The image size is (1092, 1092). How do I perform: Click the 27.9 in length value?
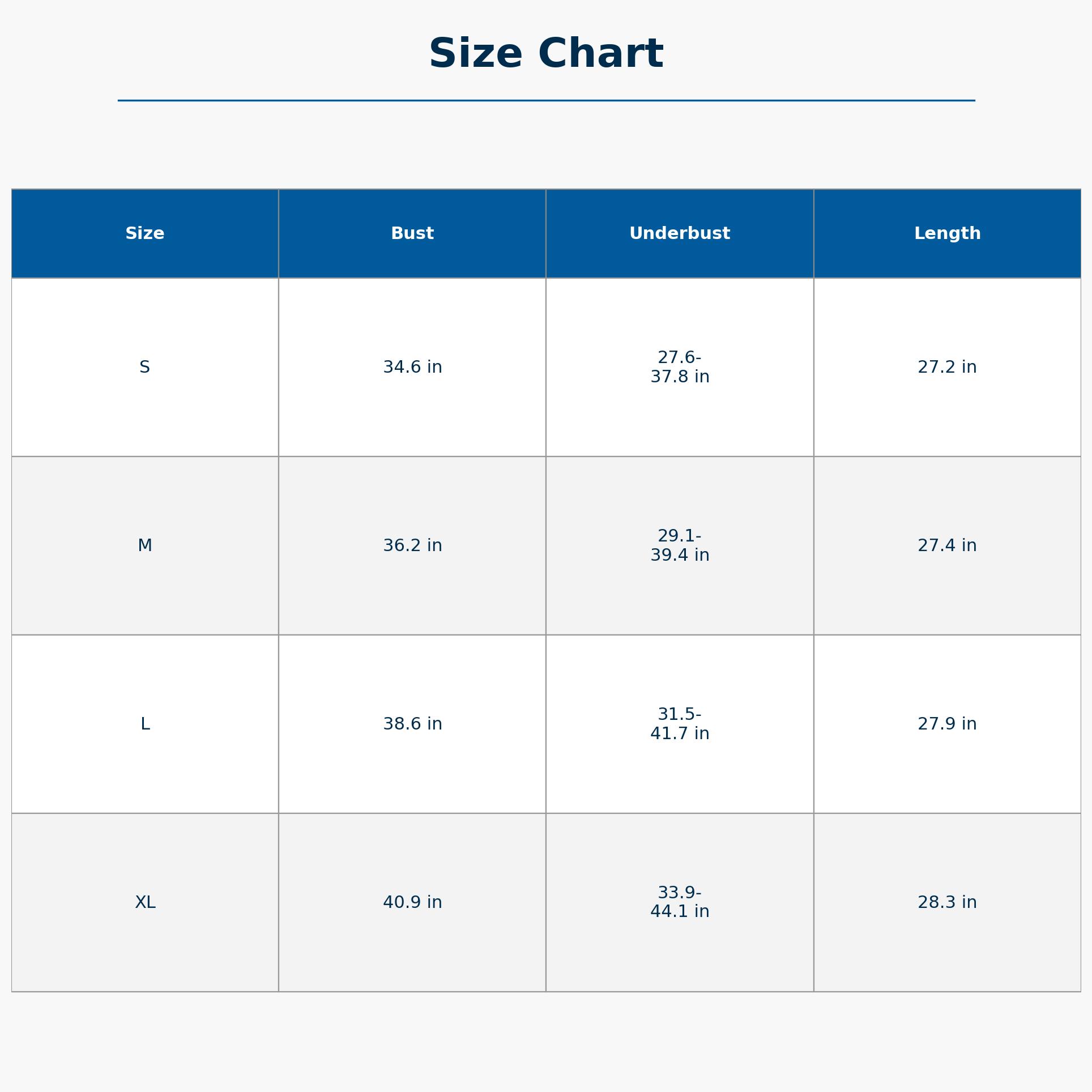pyautogui.click(x=947, y=724)
